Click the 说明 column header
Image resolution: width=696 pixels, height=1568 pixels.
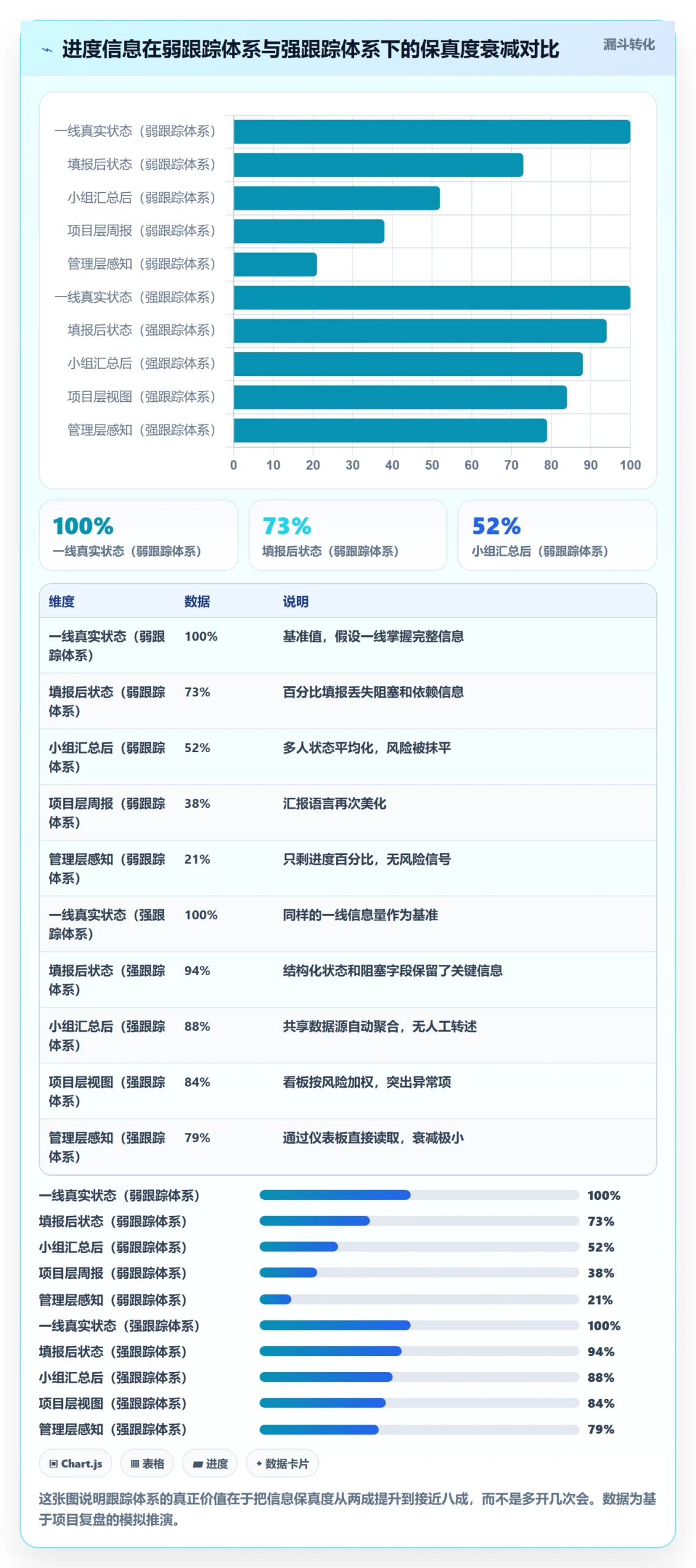point(296,601)
